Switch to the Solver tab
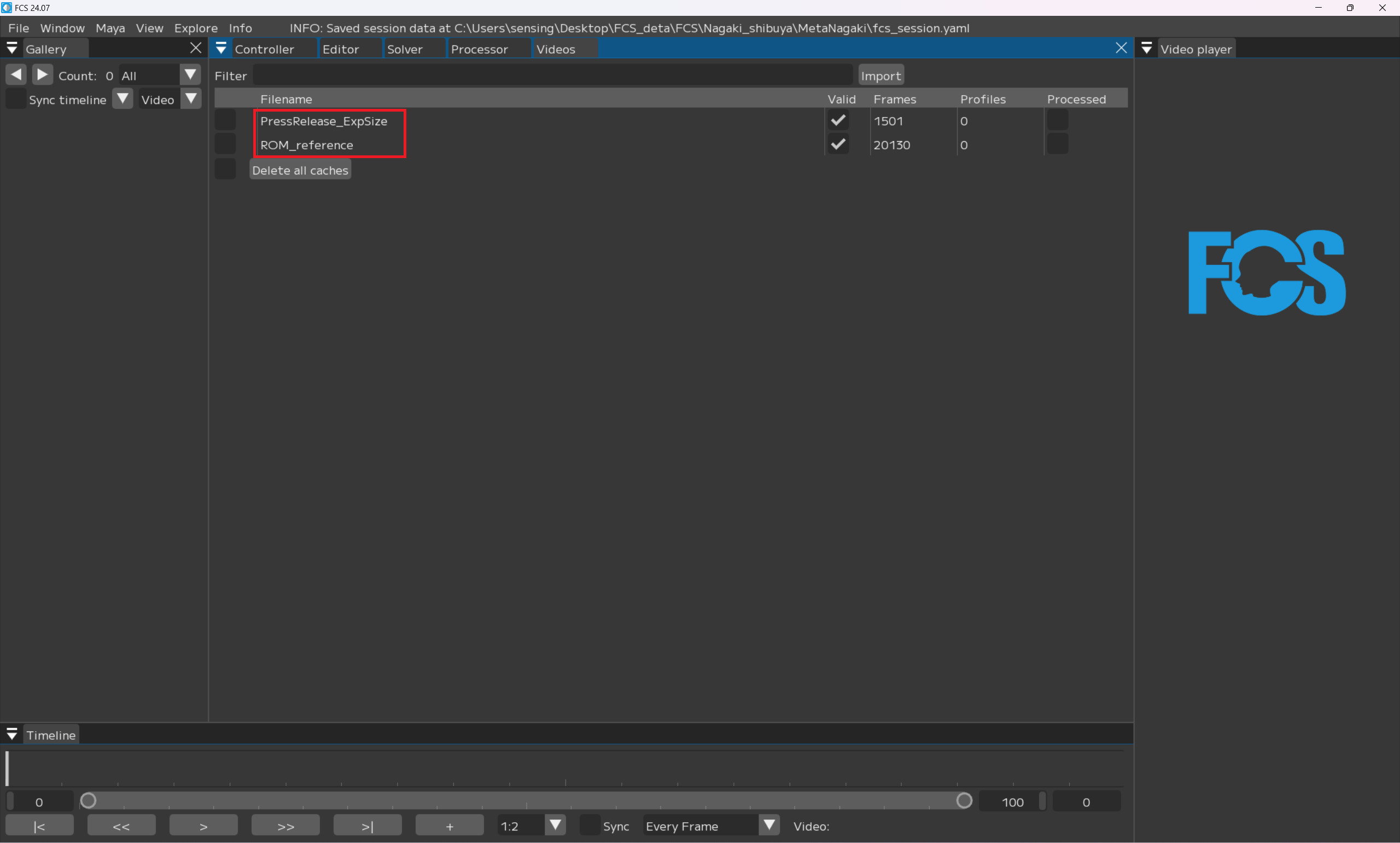Screen dimensions: 1400x843 coord(404,49)
